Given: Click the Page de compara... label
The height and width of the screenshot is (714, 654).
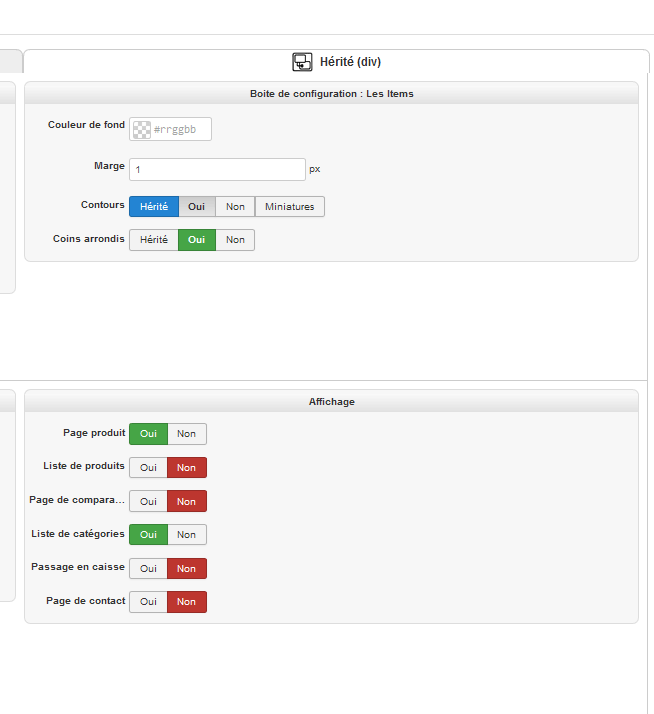Looking at the screenshot, I should [77, 500].
